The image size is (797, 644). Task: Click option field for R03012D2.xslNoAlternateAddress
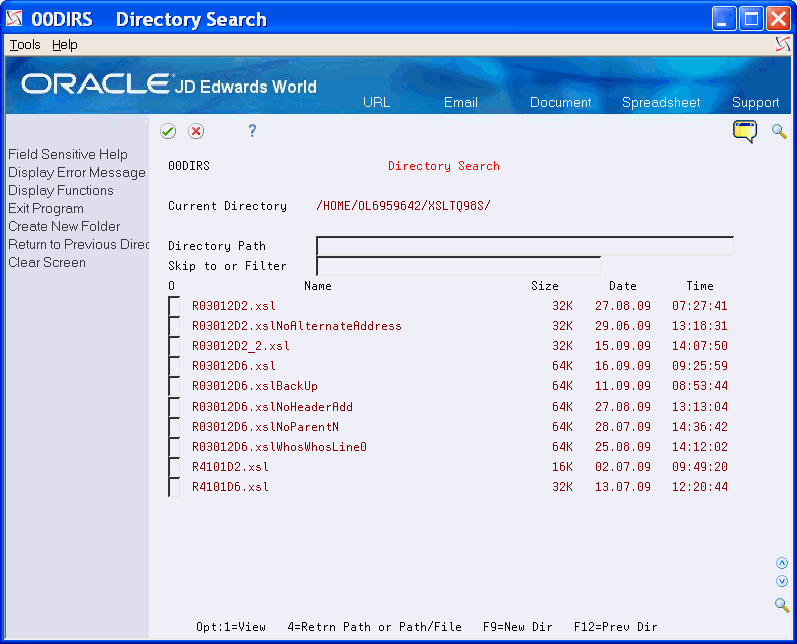[x=174, y=326]
